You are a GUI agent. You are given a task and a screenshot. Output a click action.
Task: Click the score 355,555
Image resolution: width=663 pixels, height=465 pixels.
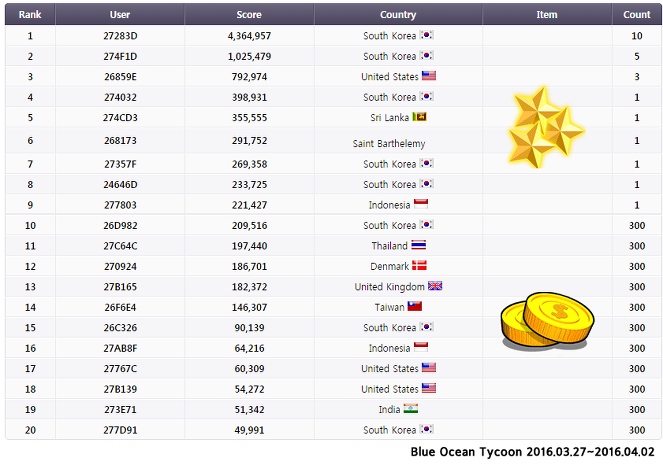click(x=249, y=118)
